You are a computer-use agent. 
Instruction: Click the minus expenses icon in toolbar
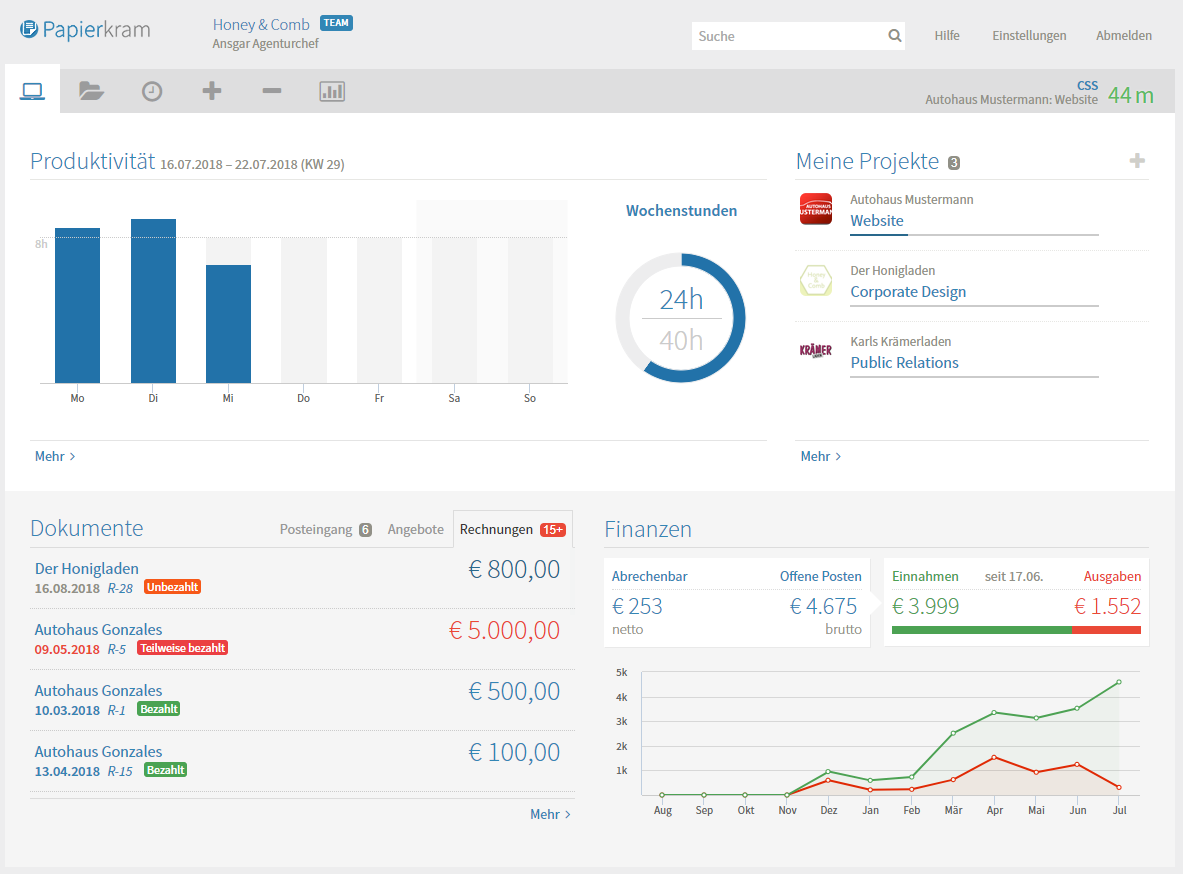point(271,91)
